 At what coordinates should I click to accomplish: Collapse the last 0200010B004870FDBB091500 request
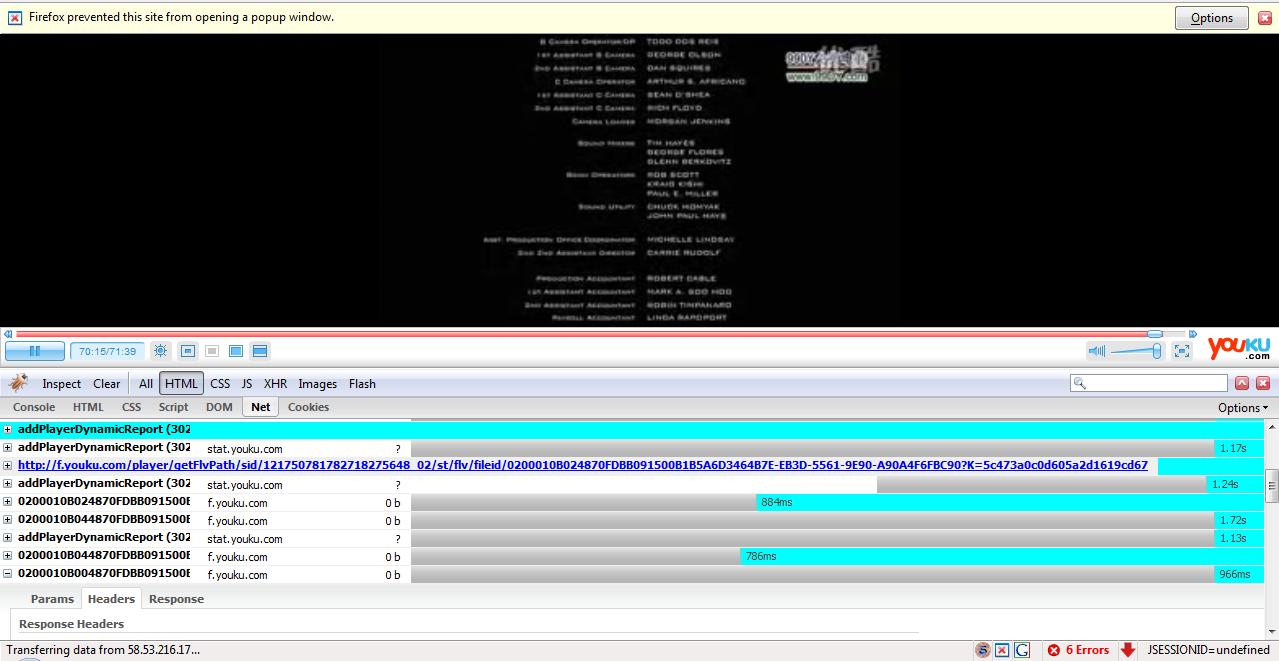coord(7,574)
